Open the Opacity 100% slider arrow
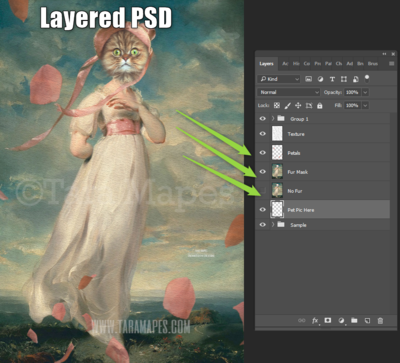The image size is (400, 363). 366,92
